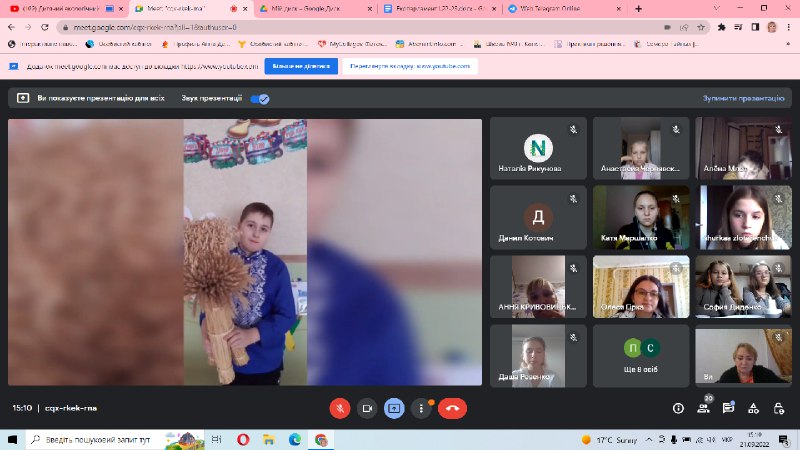Open Task View on the taskbar

pyautogui.click(x=216, y=439)
